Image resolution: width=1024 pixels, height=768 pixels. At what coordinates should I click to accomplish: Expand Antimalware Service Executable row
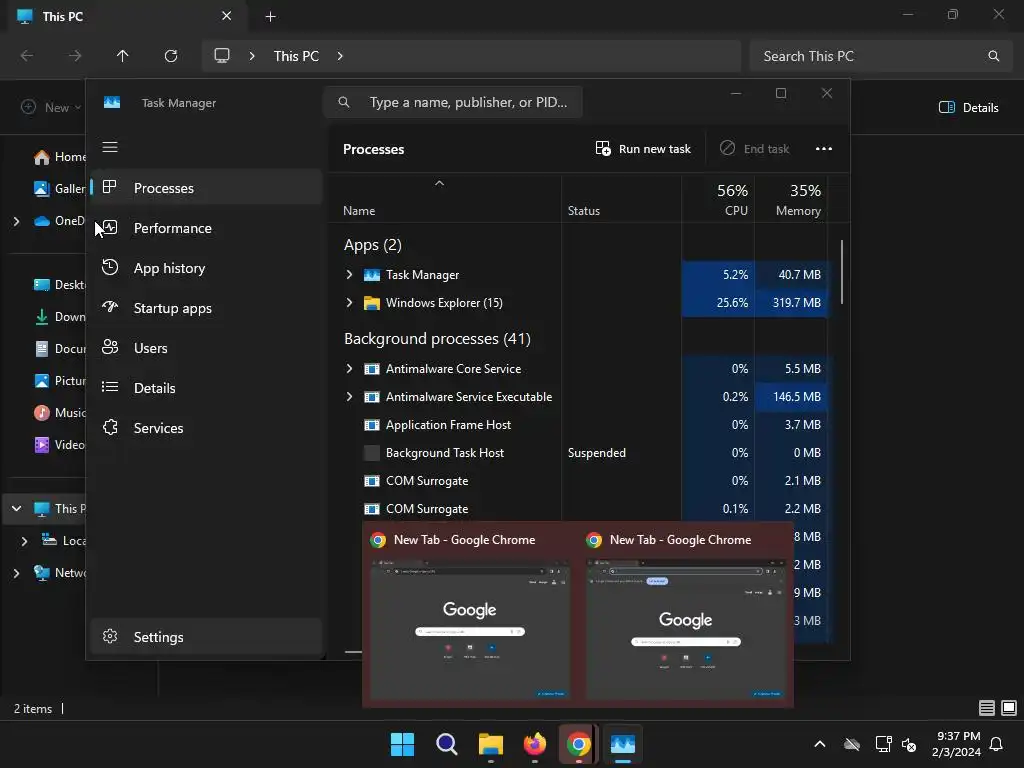(349, 397)
